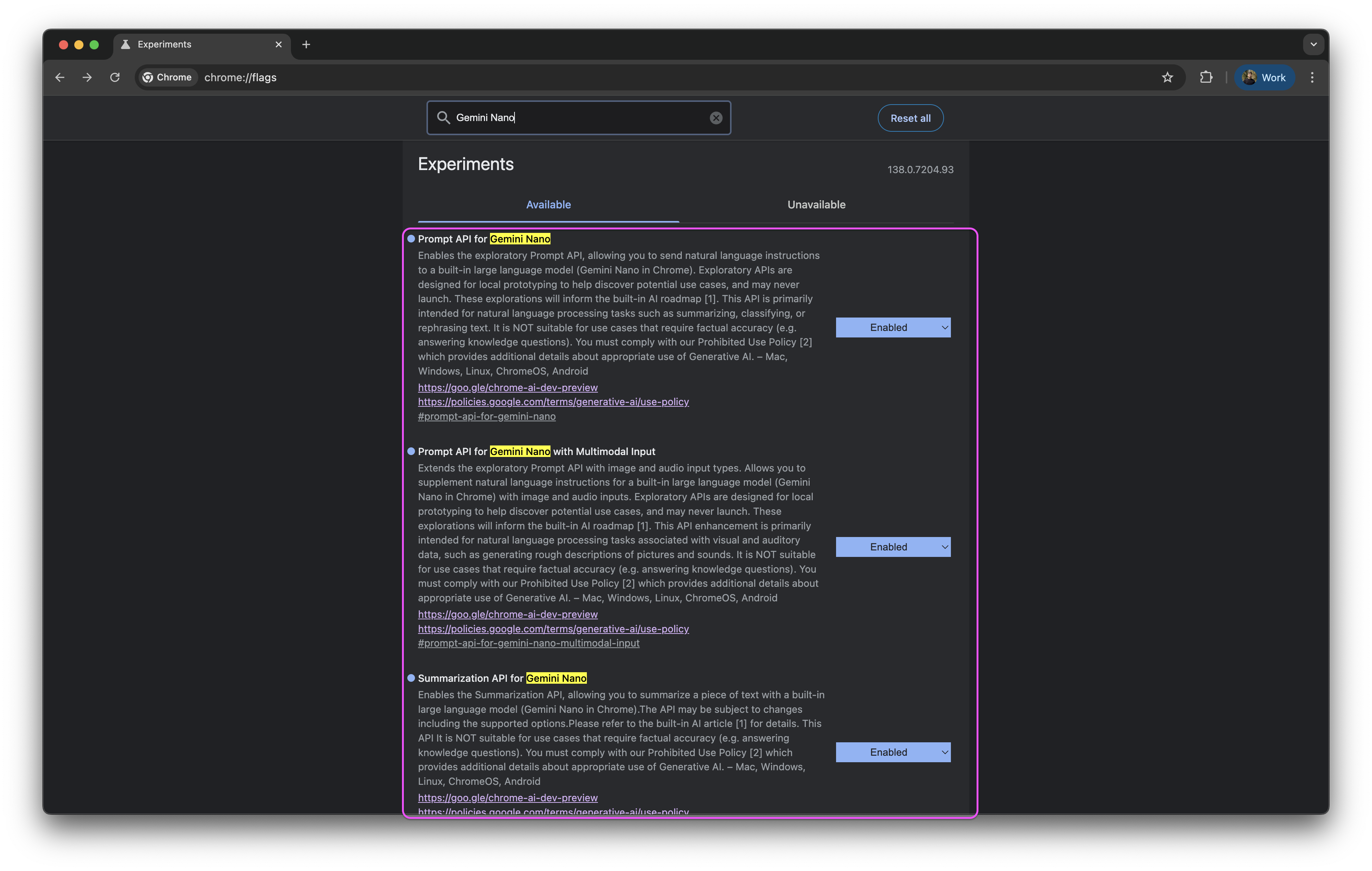Open the Extensions puzzle icon
Screen dimensions: 1372x871
coord(1205,77)
